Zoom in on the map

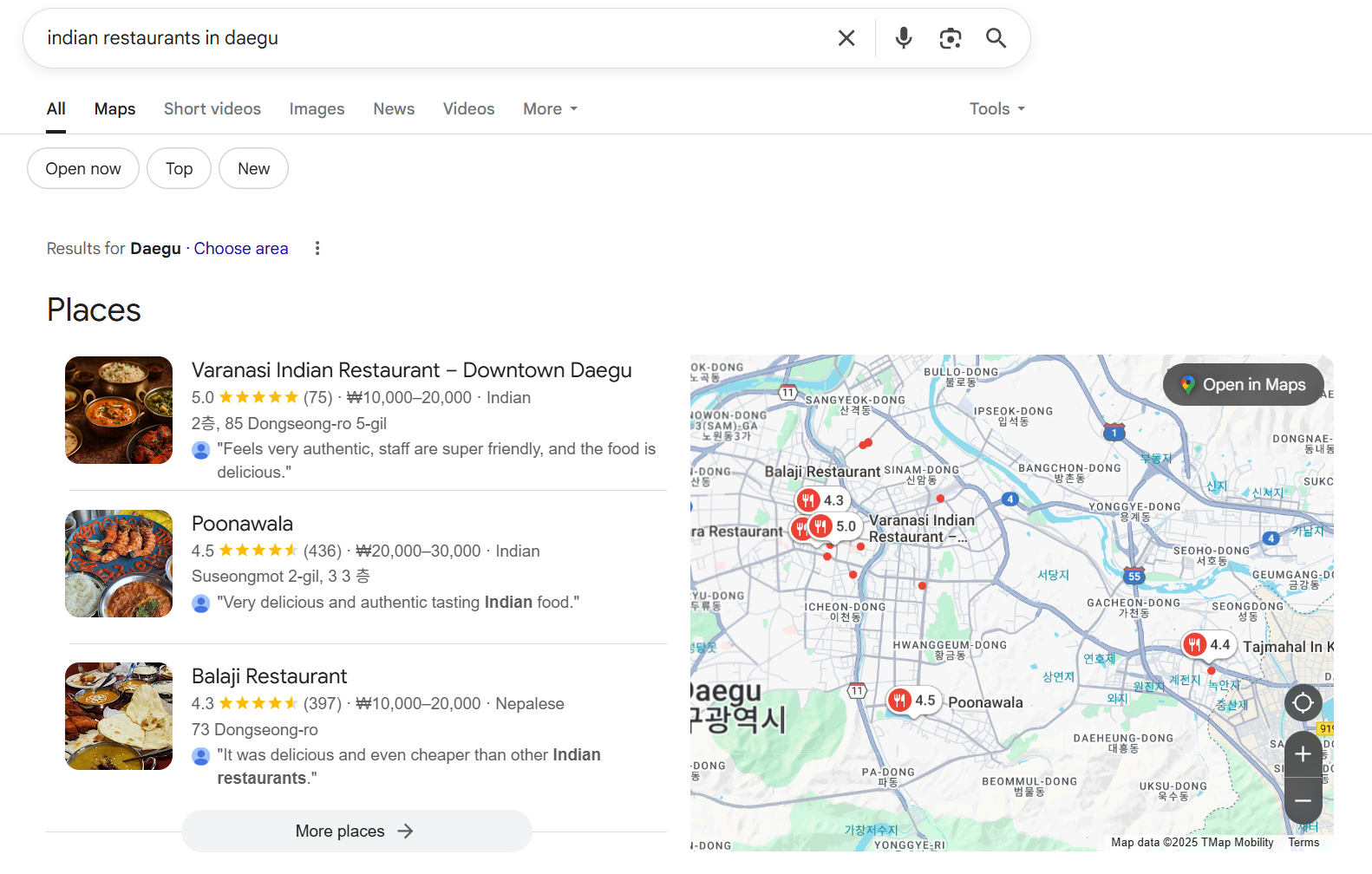(x=1302, y=754)
